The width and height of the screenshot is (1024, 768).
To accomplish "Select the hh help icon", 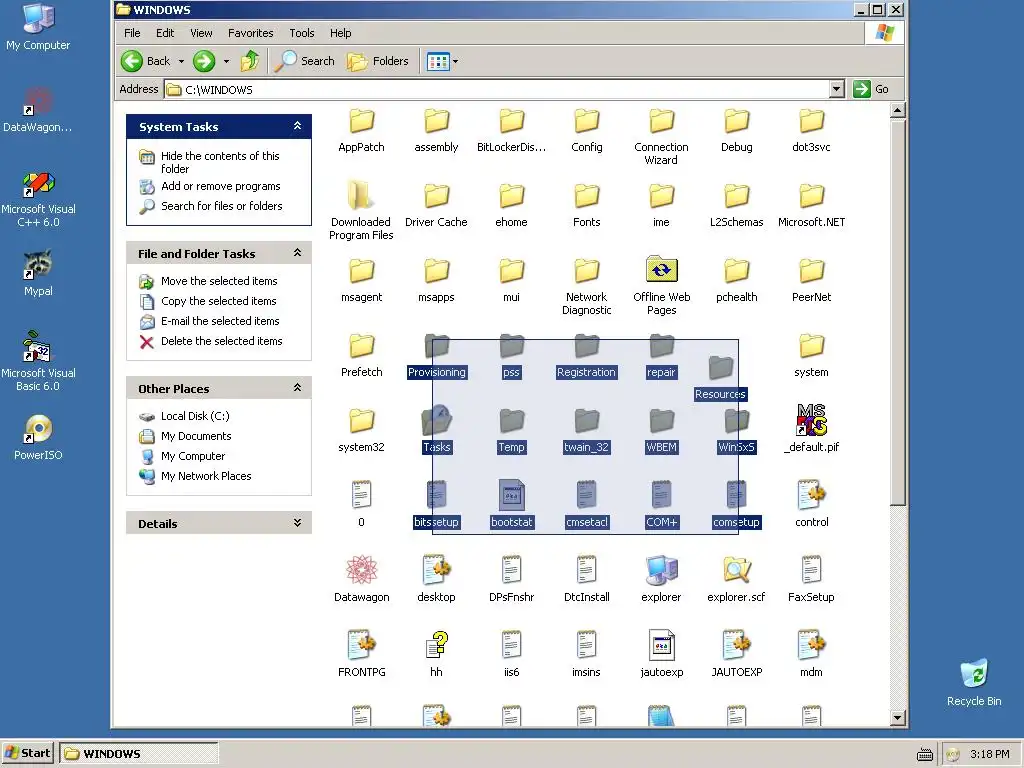I will point(436,645).
